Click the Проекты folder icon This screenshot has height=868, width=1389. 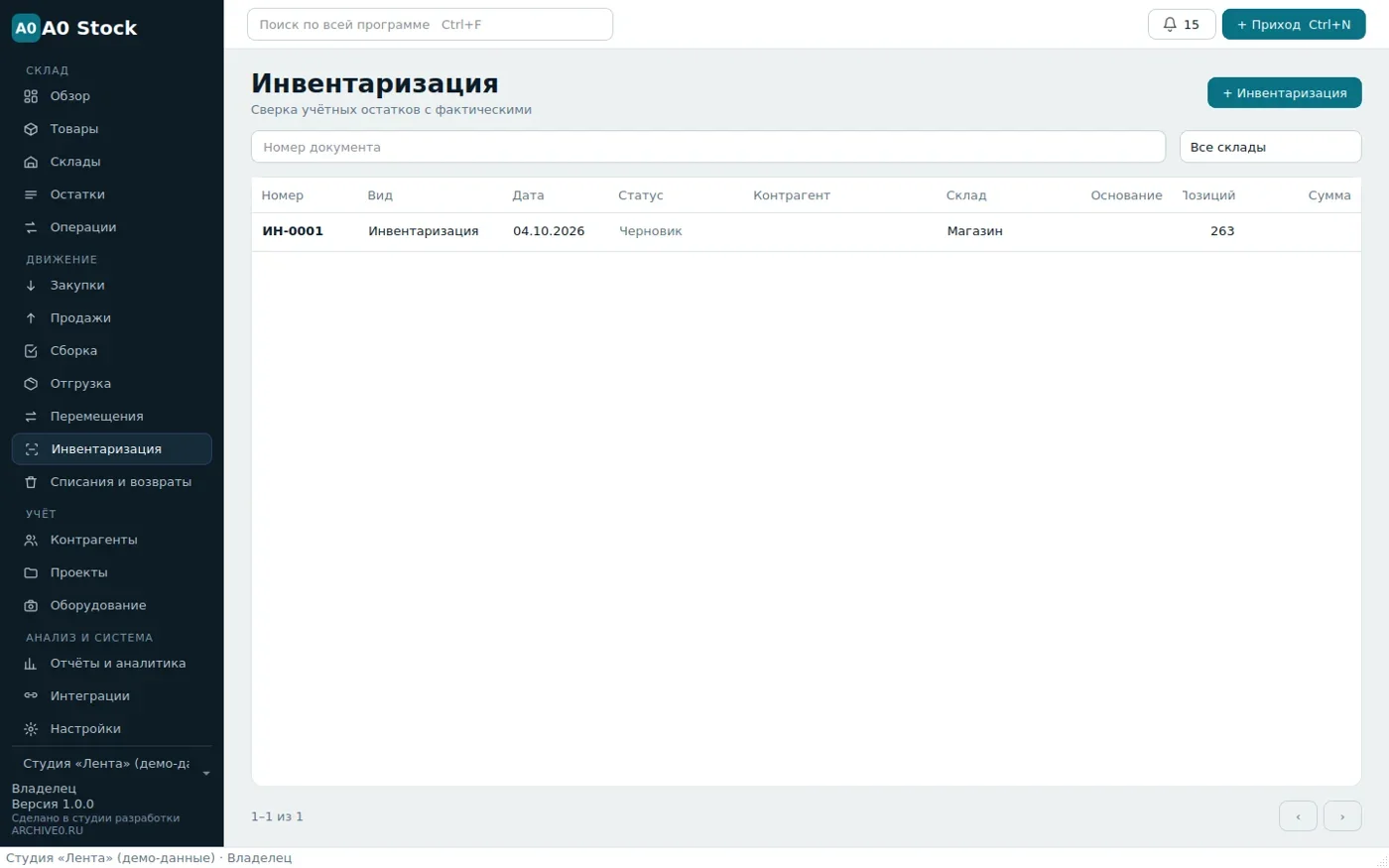[31, 572]
